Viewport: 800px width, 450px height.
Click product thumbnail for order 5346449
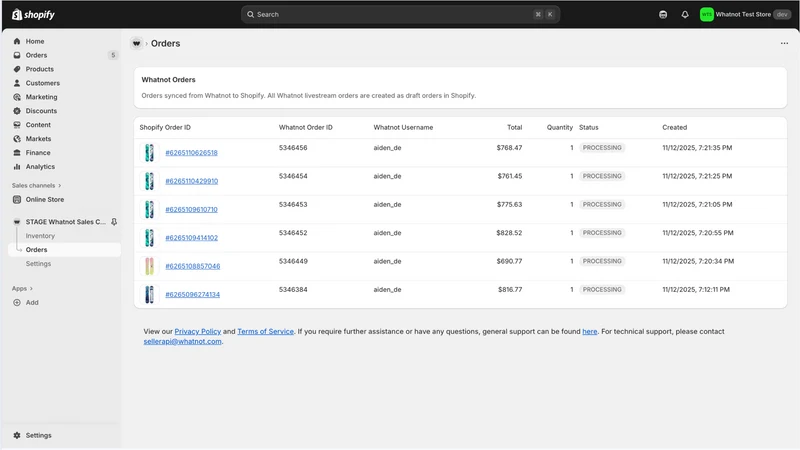pos(149,266)
